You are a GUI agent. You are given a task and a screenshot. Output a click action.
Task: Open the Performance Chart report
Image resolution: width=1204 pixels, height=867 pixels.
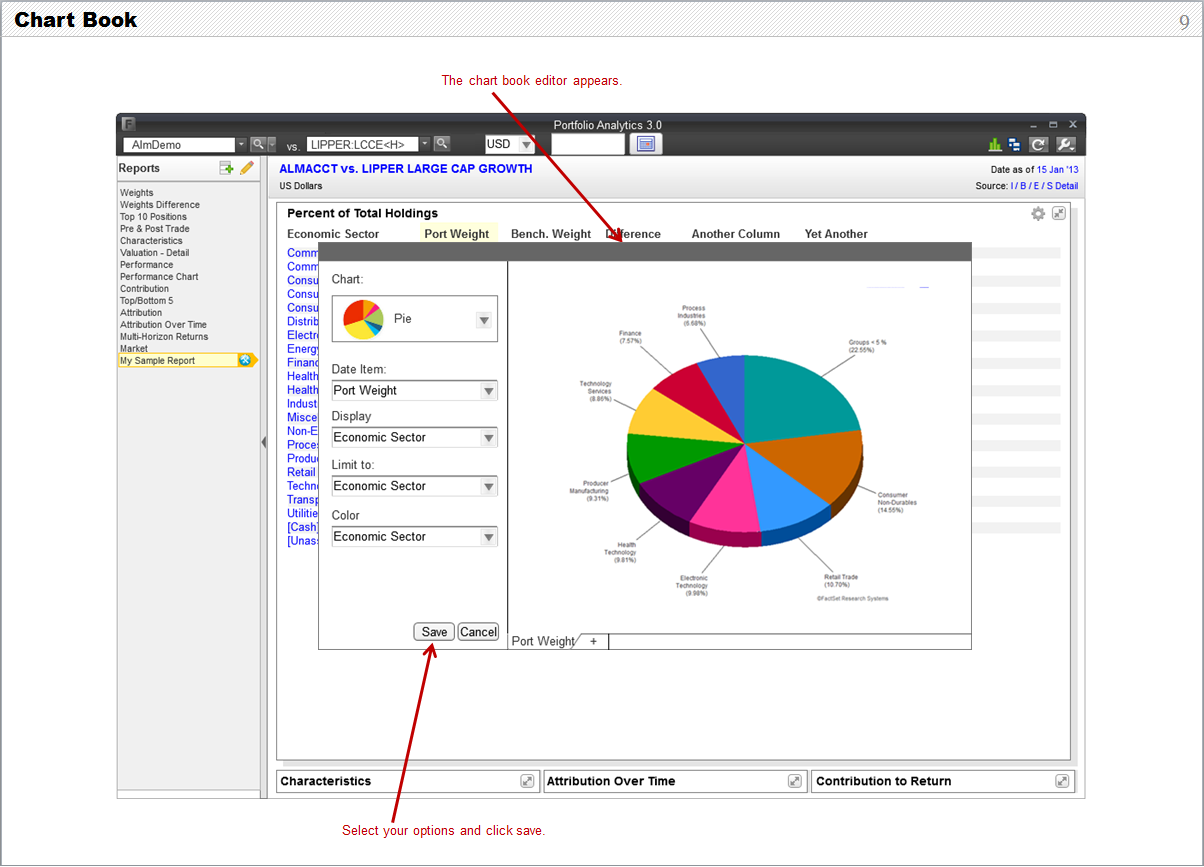[159, 277]
